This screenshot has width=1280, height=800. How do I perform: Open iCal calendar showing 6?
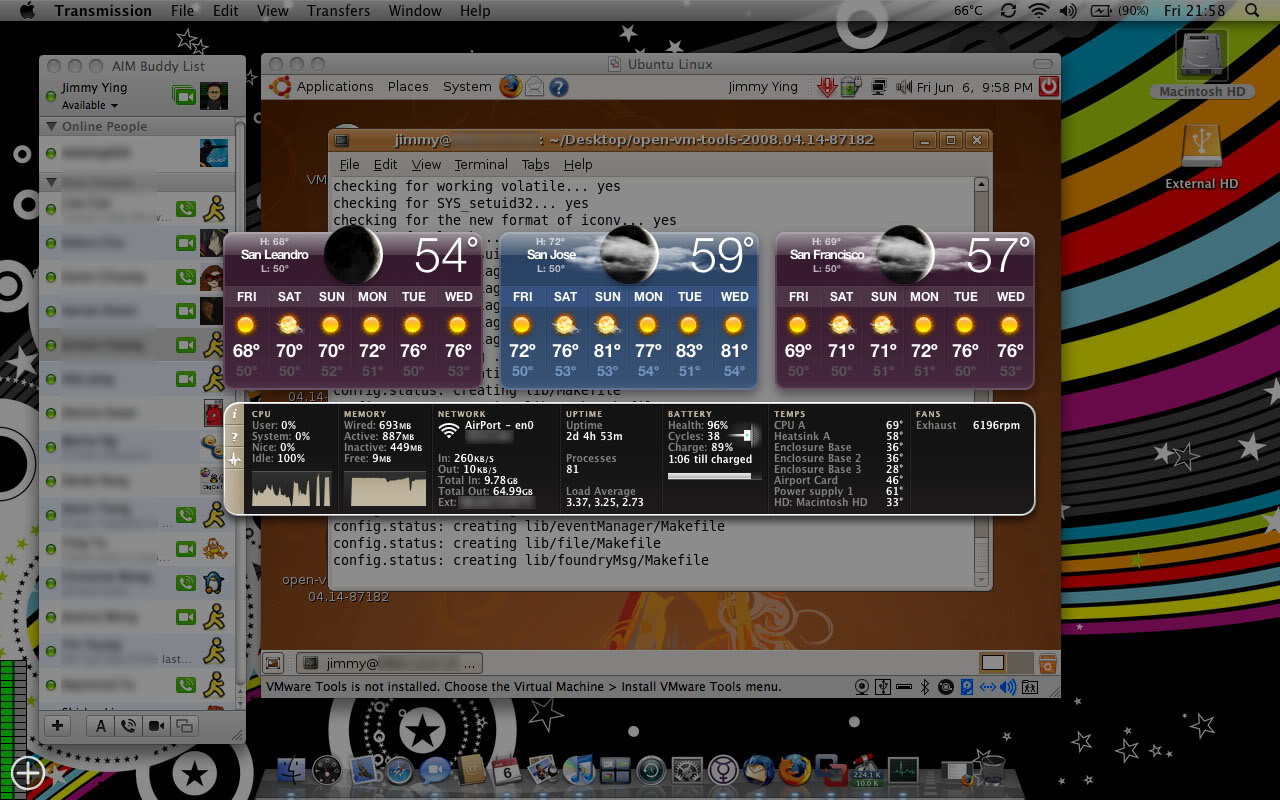click(507, 771)
